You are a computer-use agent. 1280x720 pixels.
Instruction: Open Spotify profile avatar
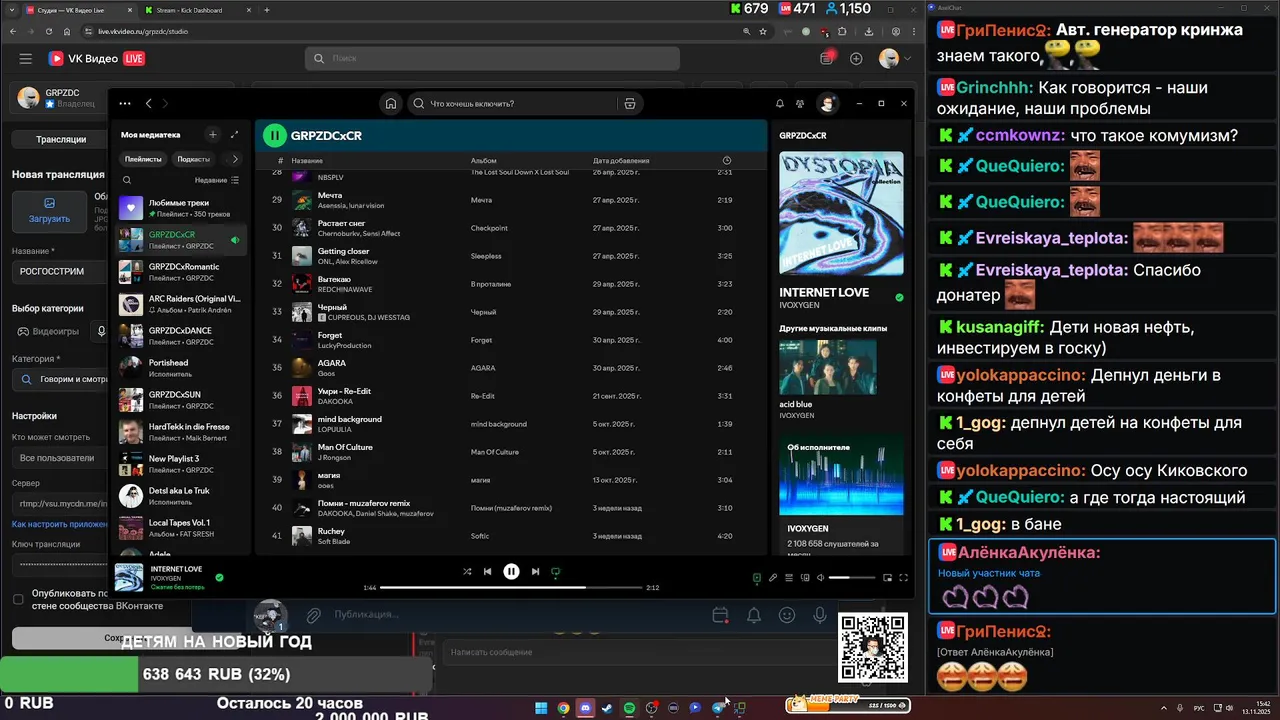pyautogui.click(x=827, y=103)
